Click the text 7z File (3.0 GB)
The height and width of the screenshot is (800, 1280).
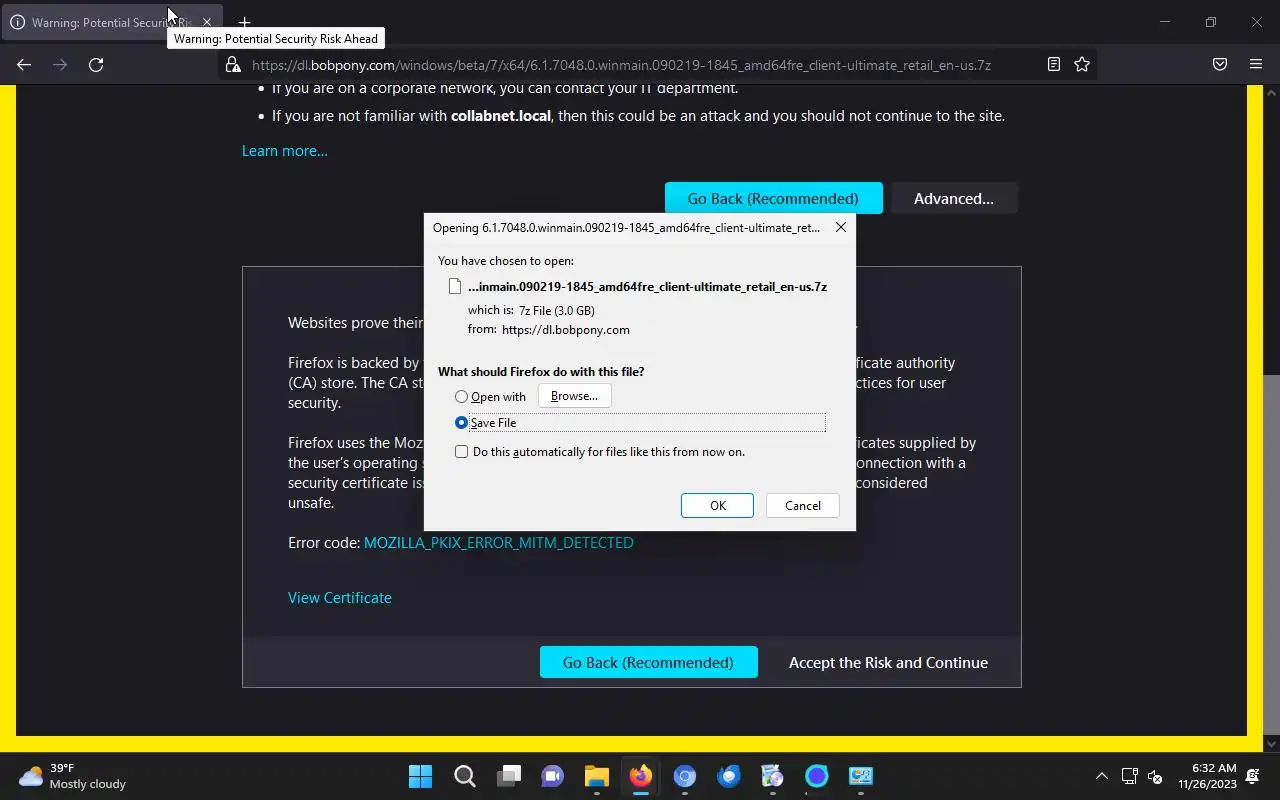click(557, 310)
